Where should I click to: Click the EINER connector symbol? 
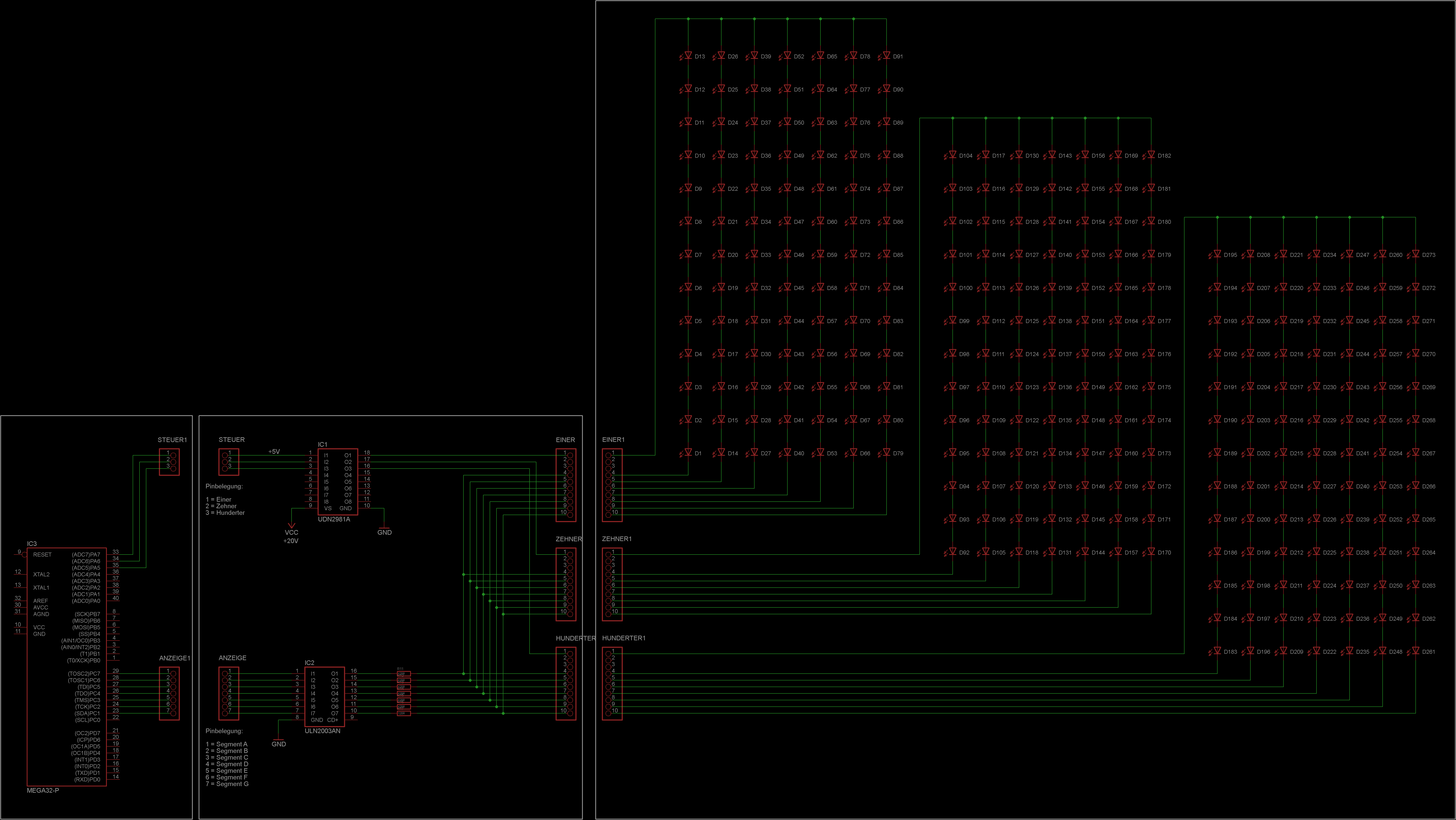(x=566, y=485)
